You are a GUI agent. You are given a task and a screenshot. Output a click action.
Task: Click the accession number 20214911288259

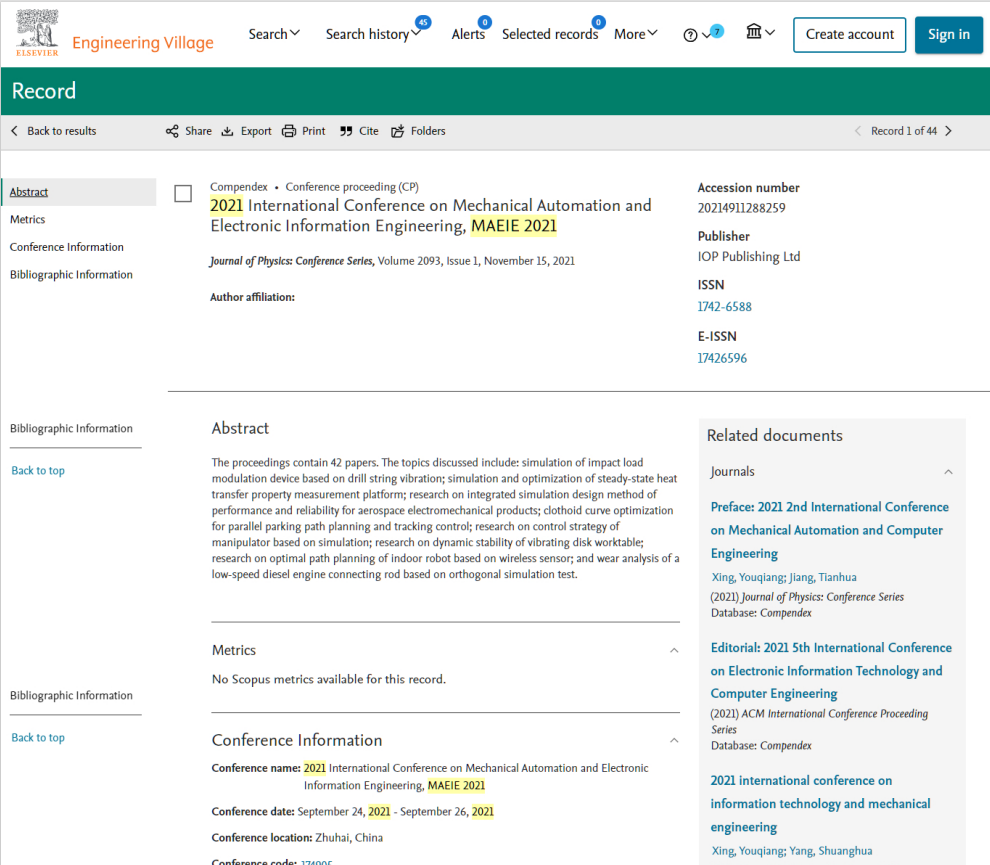(x=741, y=208)
